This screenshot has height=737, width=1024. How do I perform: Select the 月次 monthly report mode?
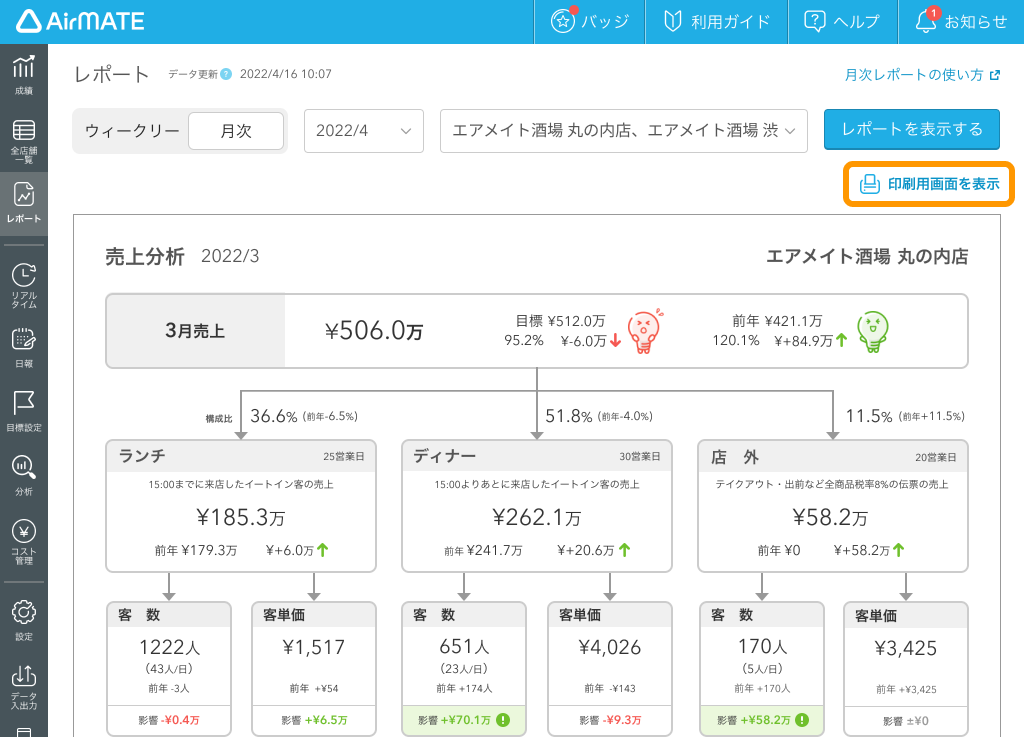pyautogui.click(x=236, y=130)
